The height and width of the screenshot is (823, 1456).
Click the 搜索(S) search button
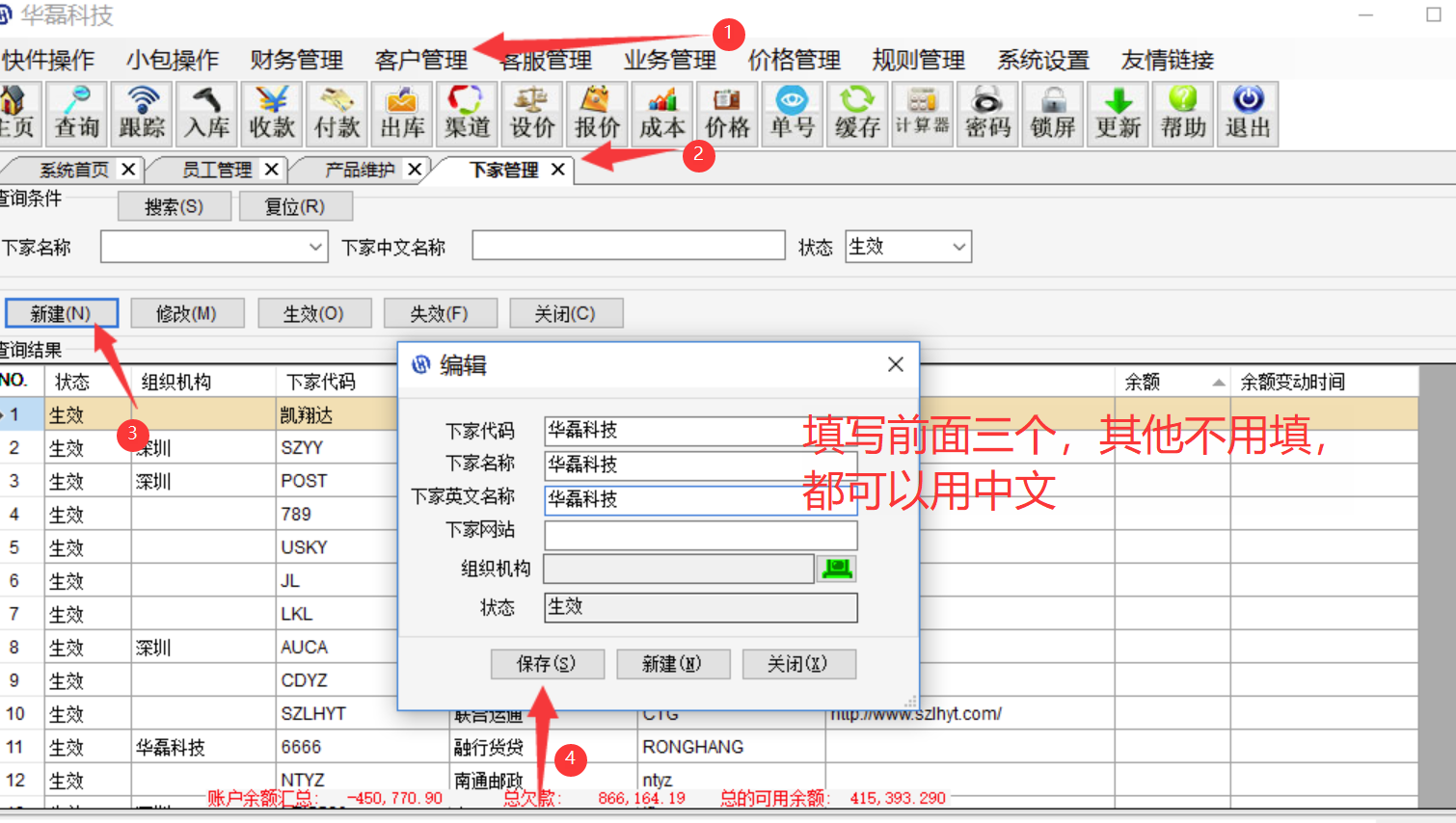pos(174,206)
